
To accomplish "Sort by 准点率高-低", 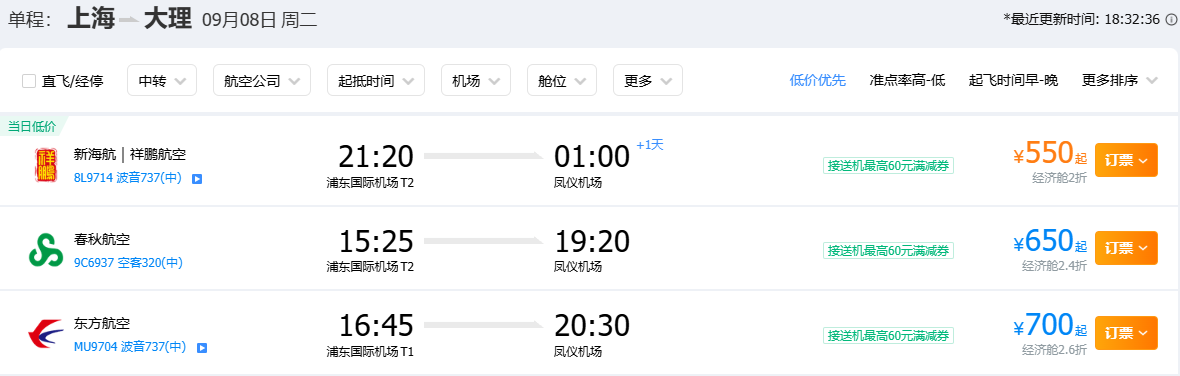I will point(907,80).
